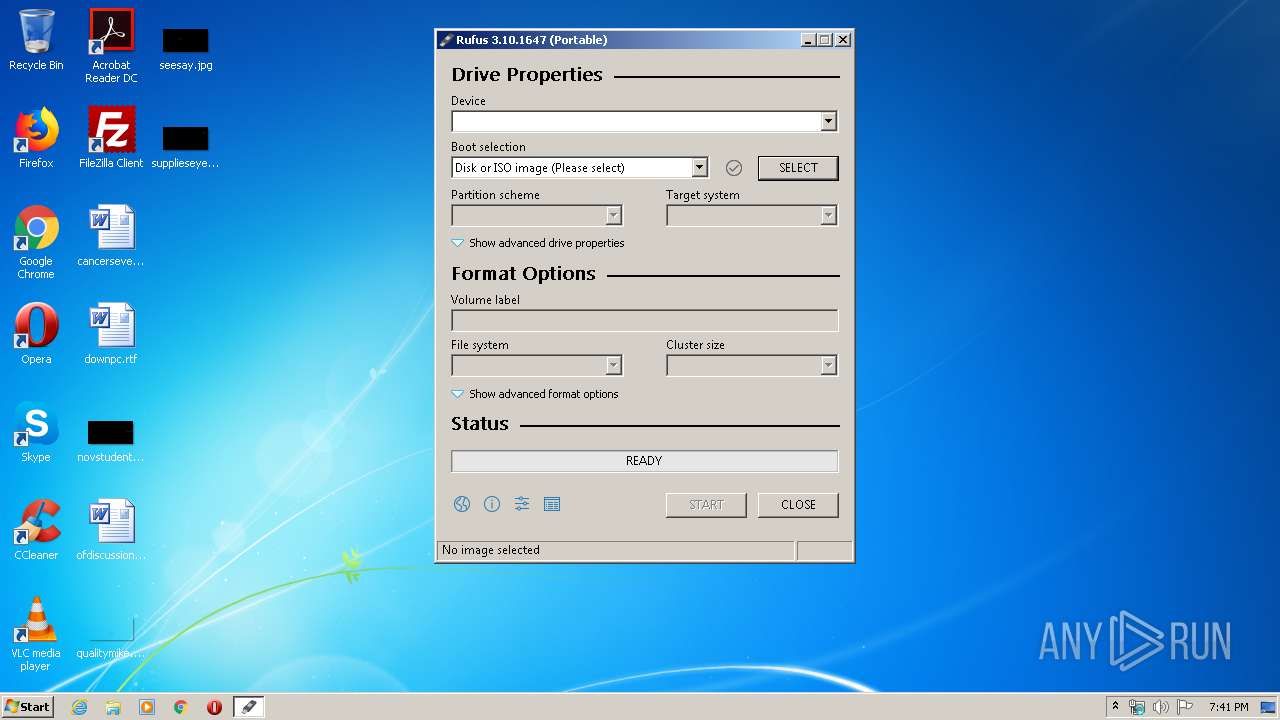Open the Windows Start menu

27,707
